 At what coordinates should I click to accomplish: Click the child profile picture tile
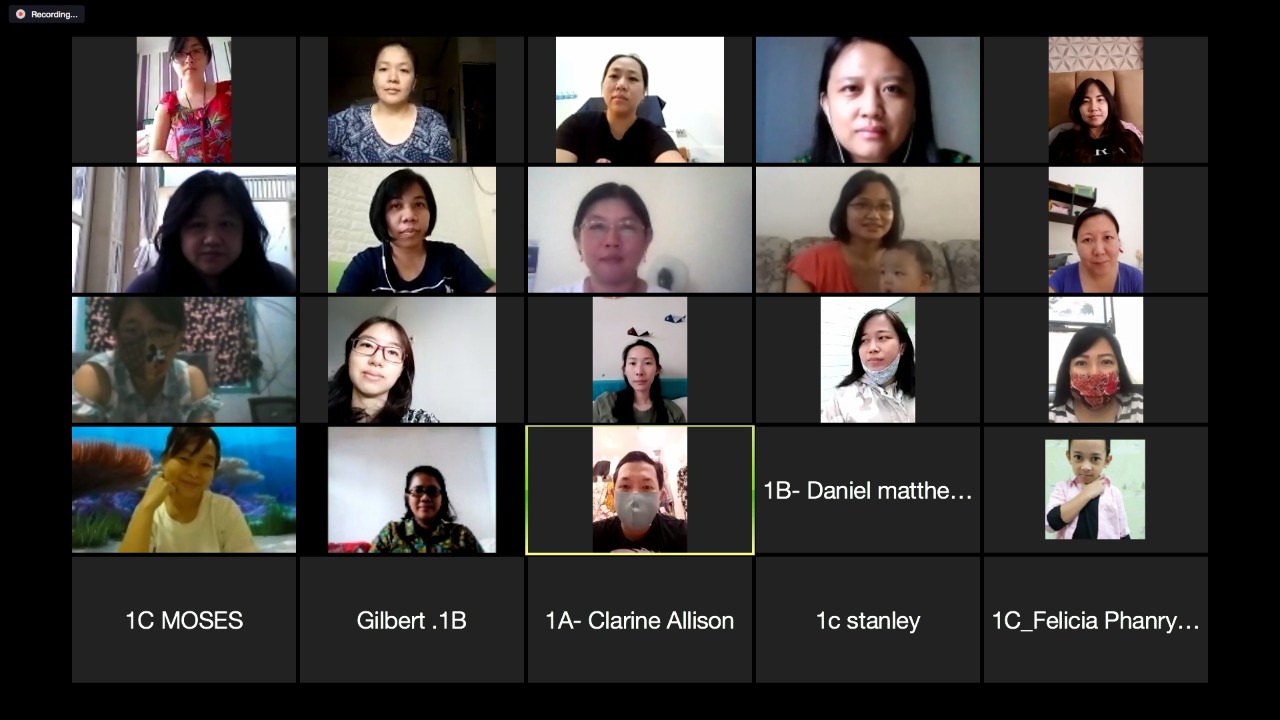1096,490
